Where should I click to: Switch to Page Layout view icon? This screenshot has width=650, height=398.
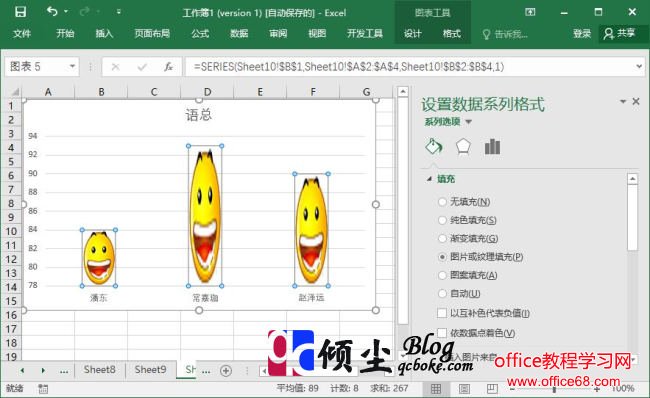click(x=464, y=388)
